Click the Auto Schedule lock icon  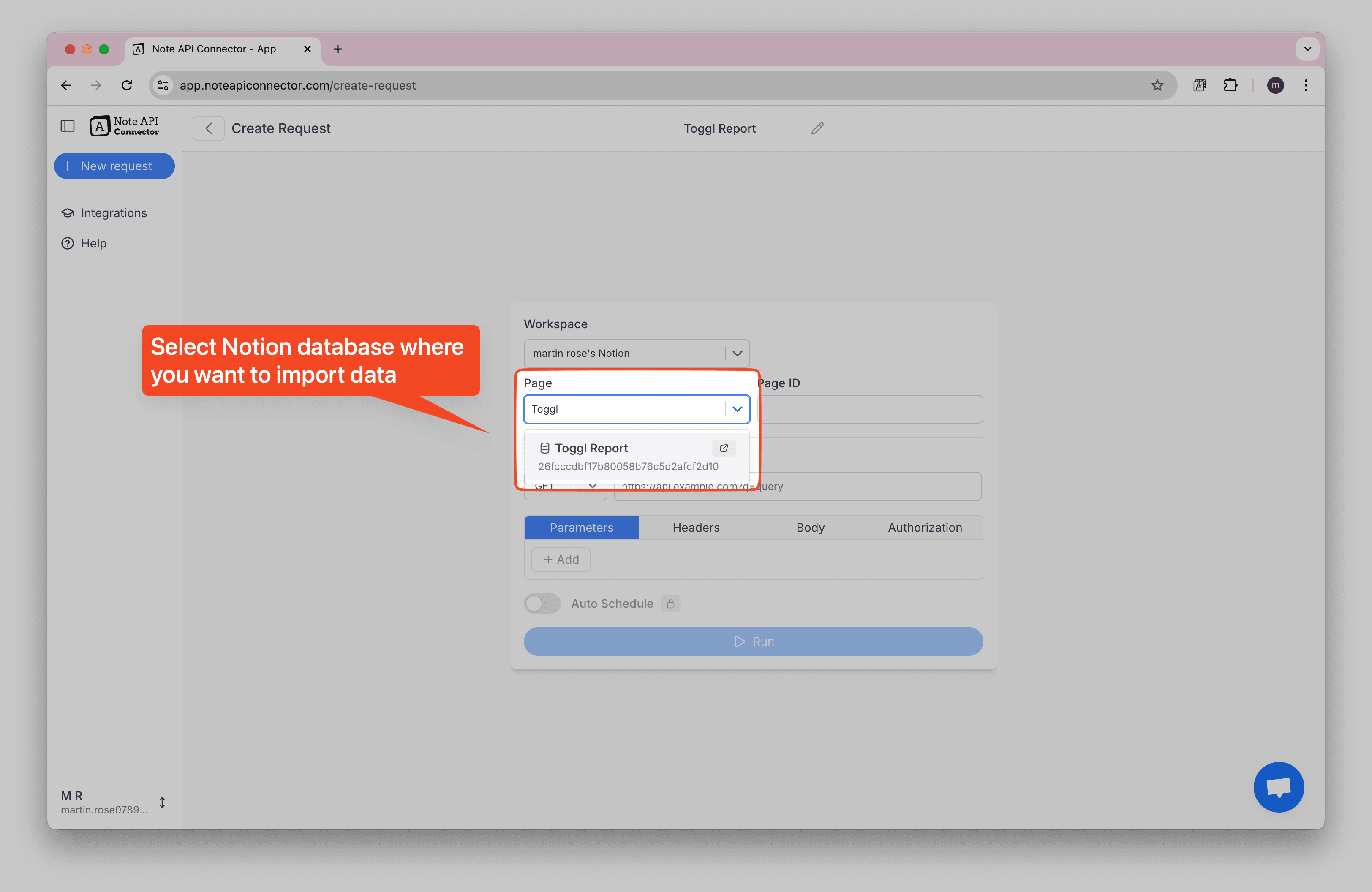click(x=670, y=603)
